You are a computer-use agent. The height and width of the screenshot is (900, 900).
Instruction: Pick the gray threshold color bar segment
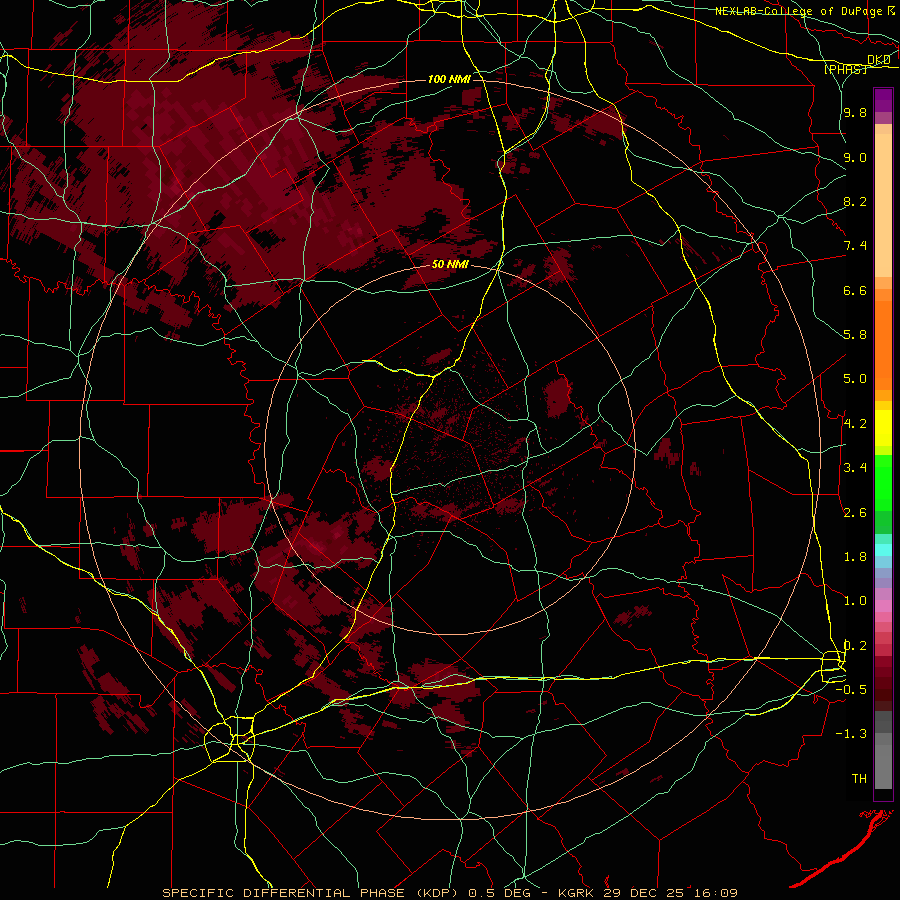[x=883, y=761]
